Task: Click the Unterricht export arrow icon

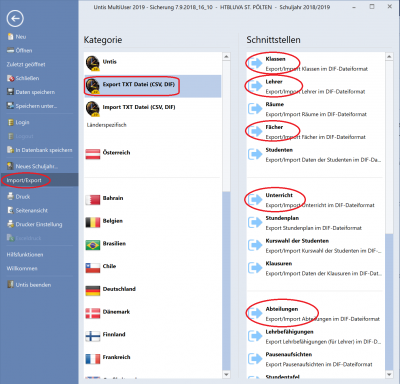Action: point(255,200)
